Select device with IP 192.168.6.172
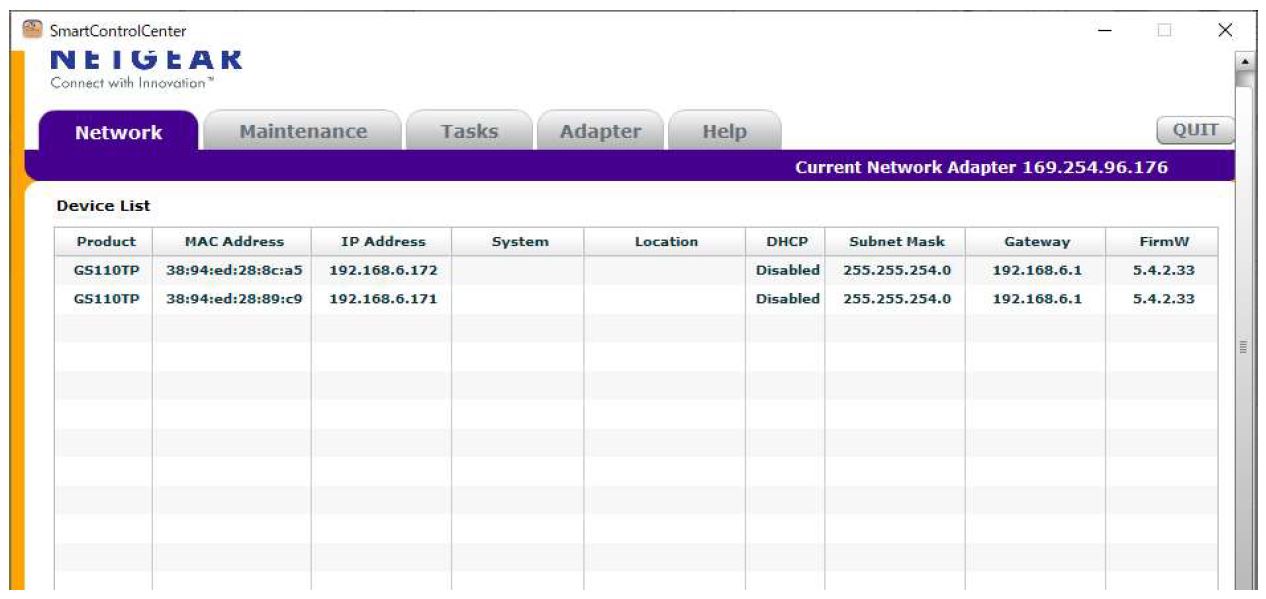This screenshot has height=599, width=1266. tap(383, 270)
